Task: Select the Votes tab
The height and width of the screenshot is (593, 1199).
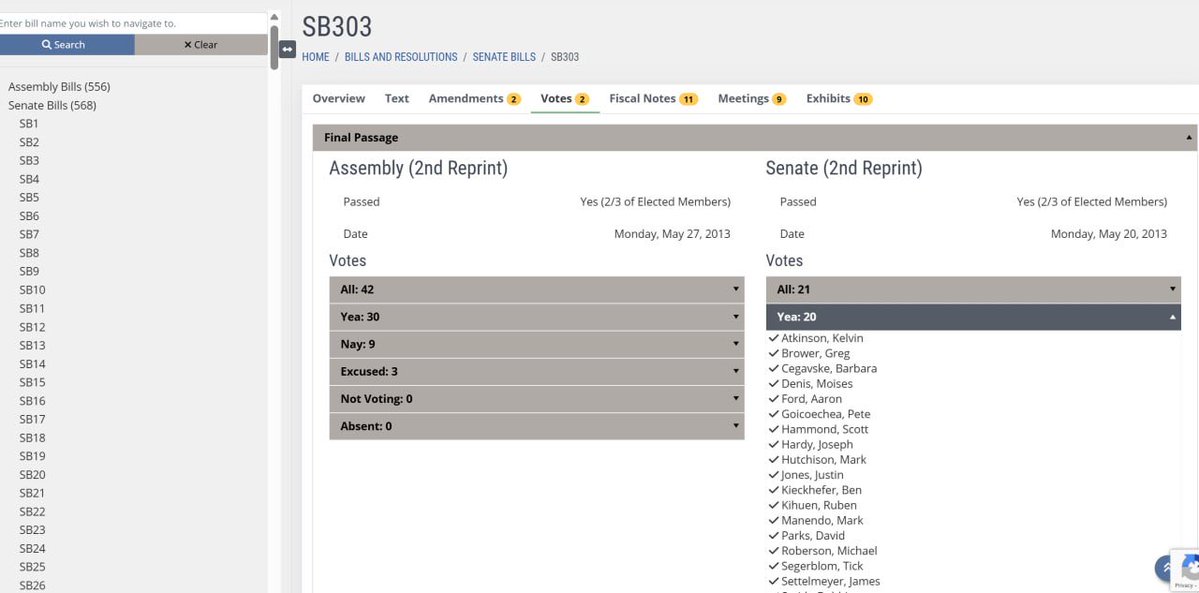Action: click(x=565, y=99)
